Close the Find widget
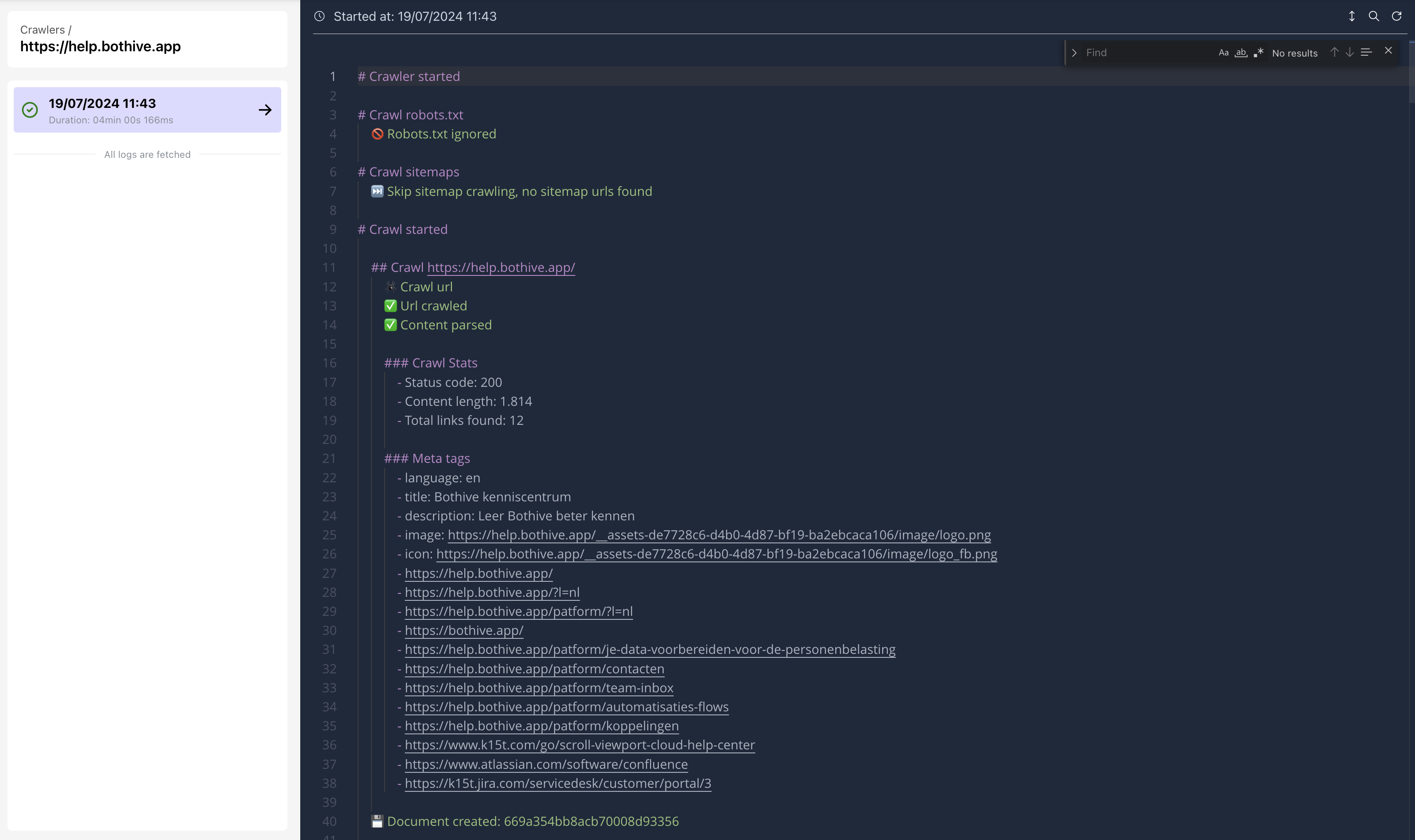This screenshot has height=840, width=1415. click(1388, 50)
